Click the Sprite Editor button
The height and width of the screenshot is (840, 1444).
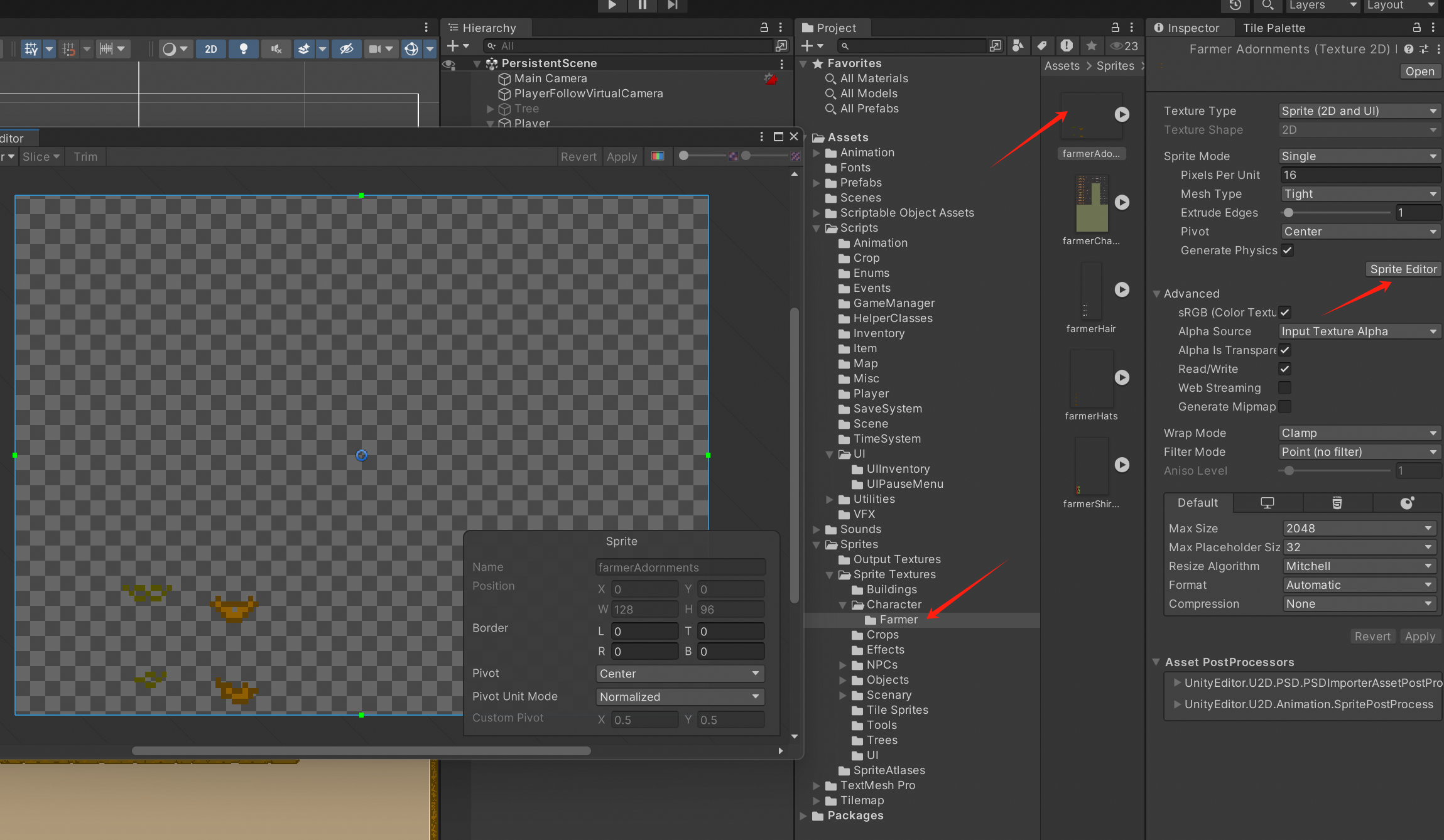point(1403,269)
